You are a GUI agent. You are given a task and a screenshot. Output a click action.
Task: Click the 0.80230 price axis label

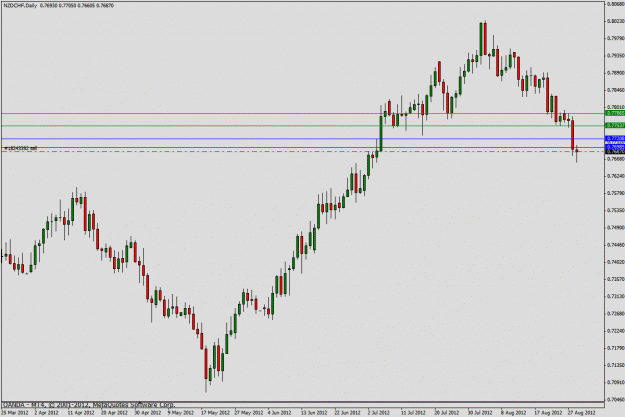(x=615, y=21)
